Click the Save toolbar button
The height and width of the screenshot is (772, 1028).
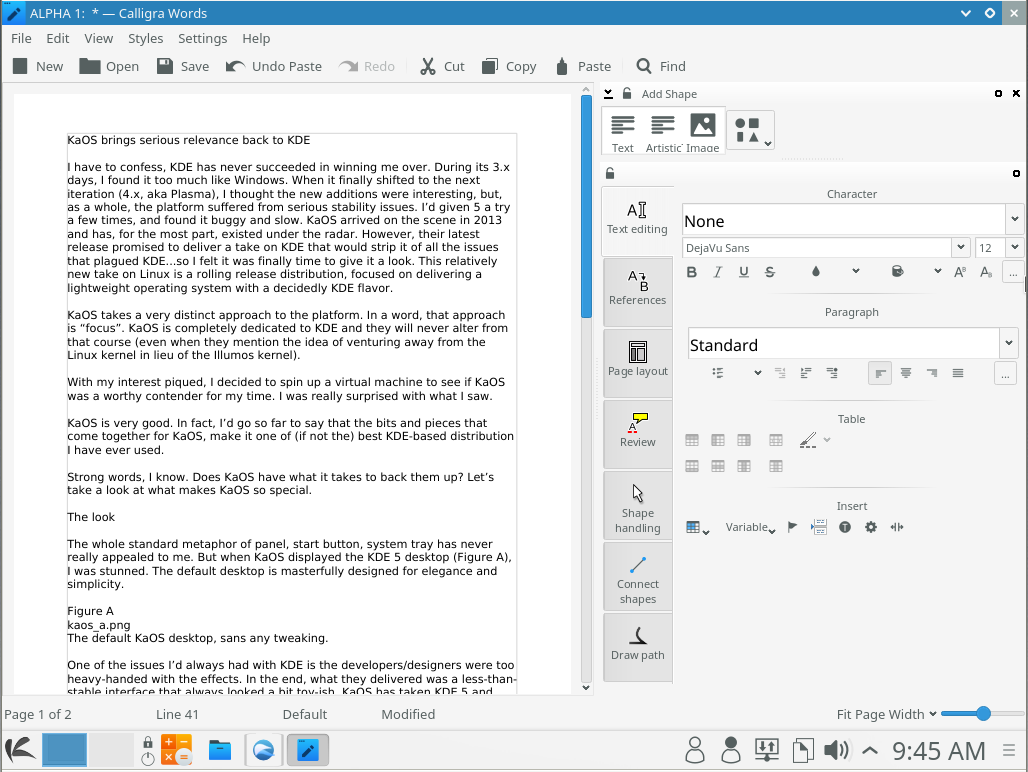click(x=183, y=66)
